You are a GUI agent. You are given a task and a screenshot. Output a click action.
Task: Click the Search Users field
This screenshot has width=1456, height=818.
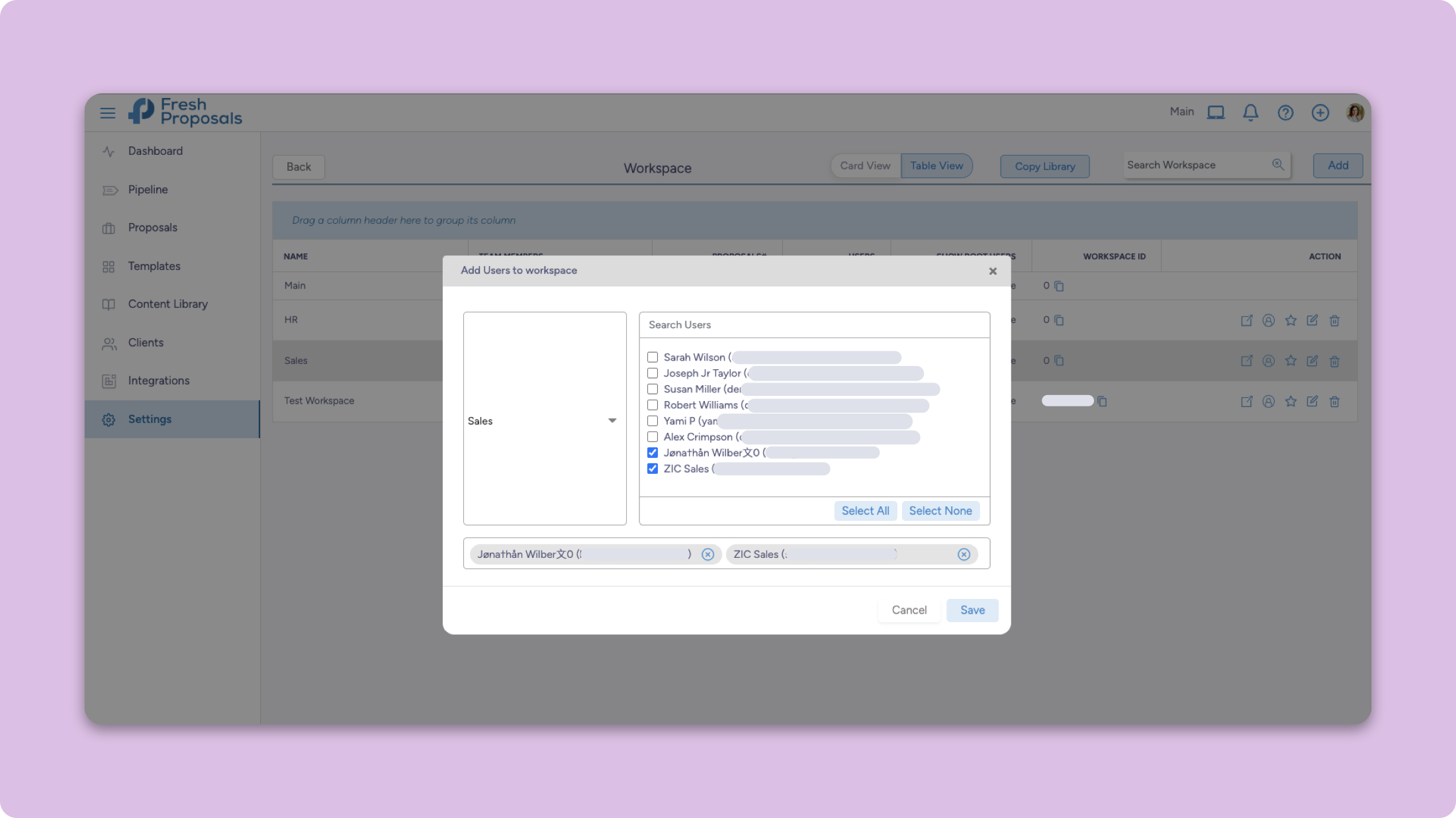(814, 325)
